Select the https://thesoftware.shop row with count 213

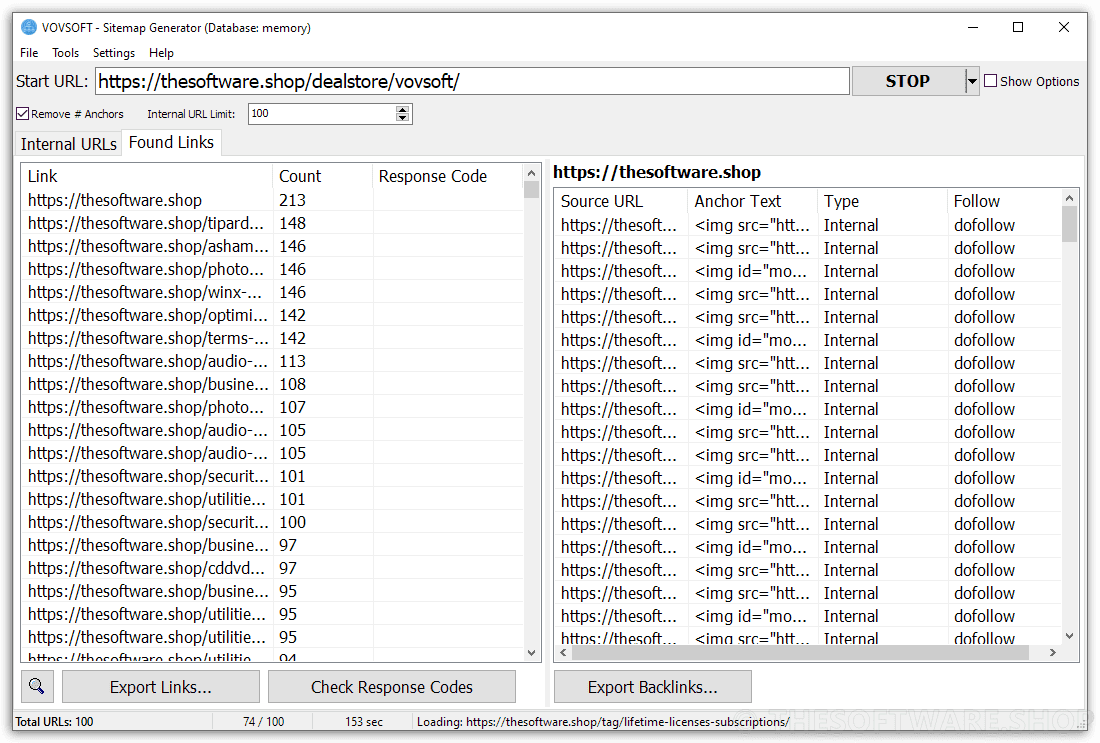272,200
